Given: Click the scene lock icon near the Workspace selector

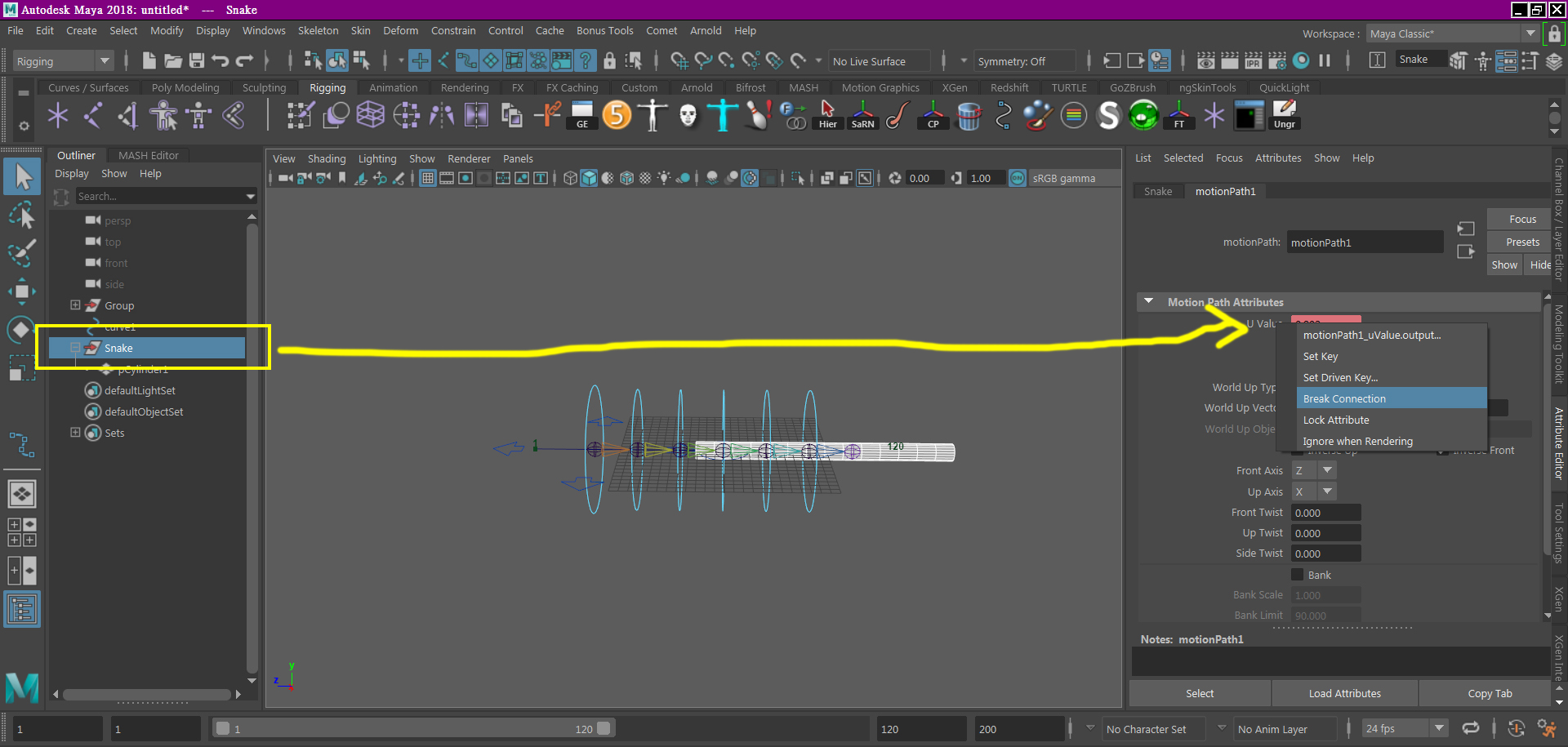Looking at the screenshot, I should click(1553, 33).
